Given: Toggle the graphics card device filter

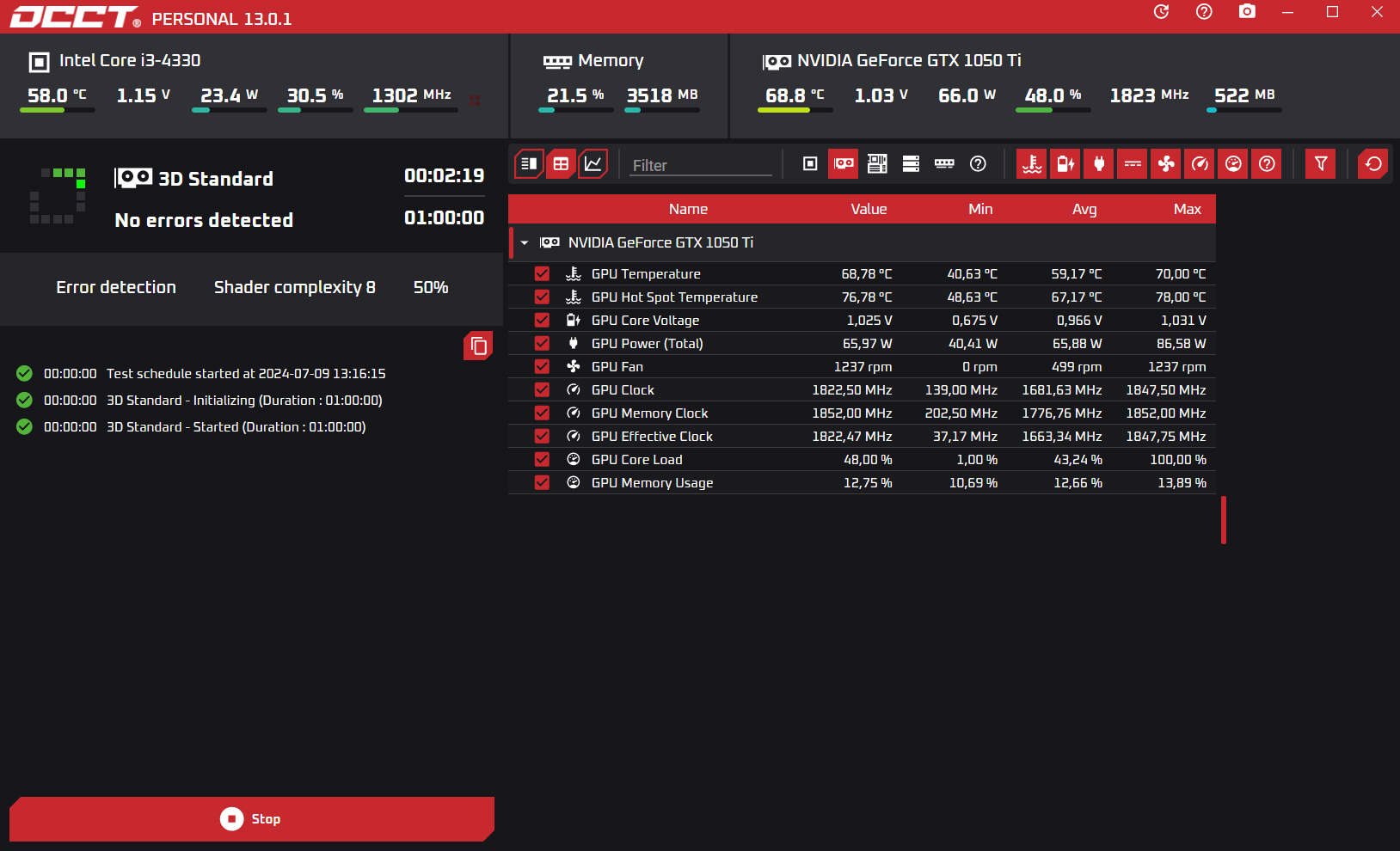Looking at the screenshot, I should tap(844, 163).
